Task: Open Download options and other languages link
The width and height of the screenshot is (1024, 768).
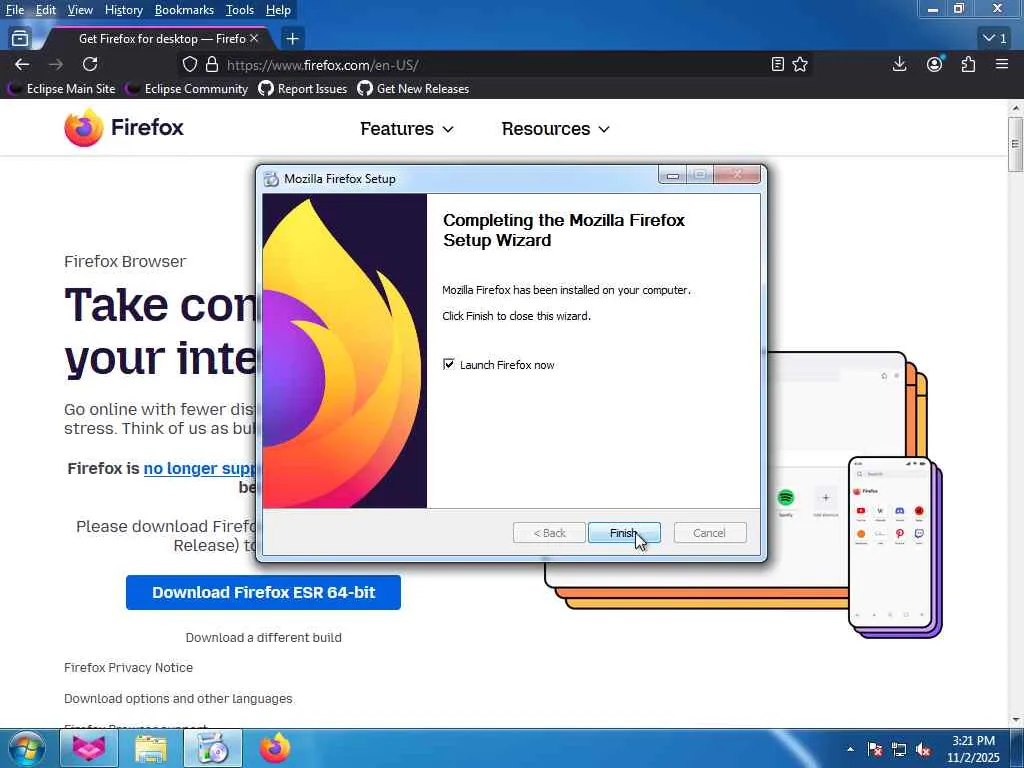Action: [x=178, y=698]
